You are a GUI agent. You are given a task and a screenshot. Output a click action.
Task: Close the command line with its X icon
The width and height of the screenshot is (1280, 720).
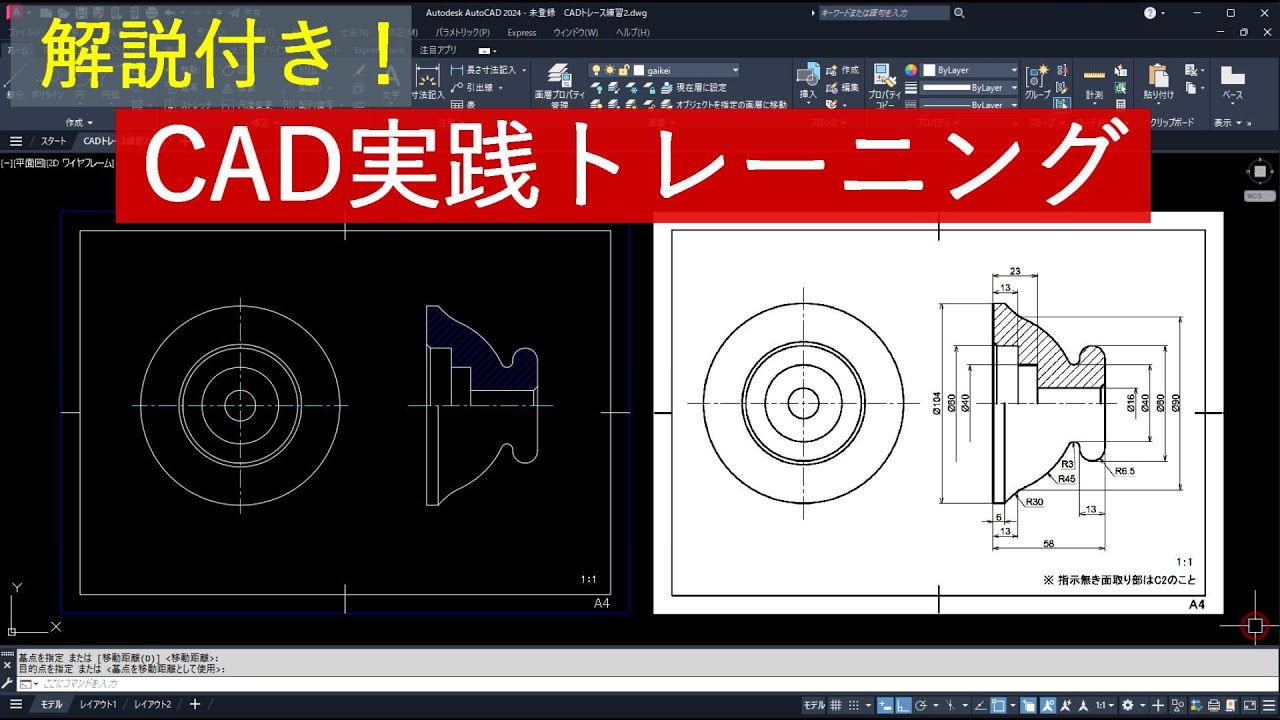pos(8,665)
